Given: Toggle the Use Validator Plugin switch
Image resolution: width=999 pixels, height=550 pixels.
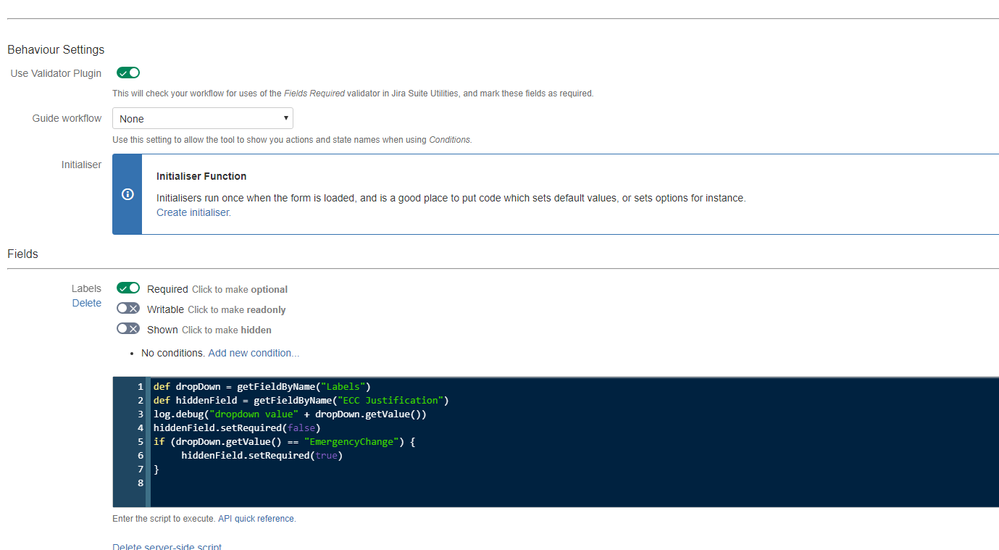Looking at the screenshot, I should click(x=128, y=73).
